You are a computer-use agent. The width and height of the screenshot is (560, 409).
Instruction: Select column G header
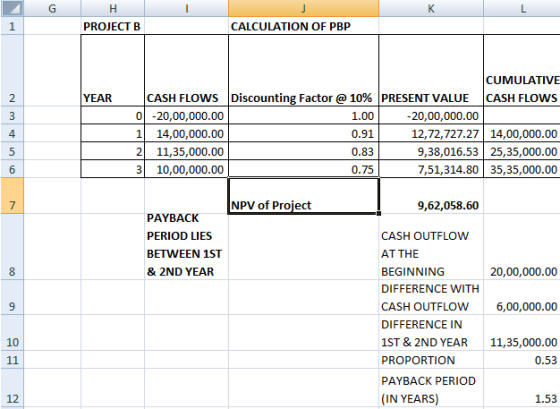[52, 8]
